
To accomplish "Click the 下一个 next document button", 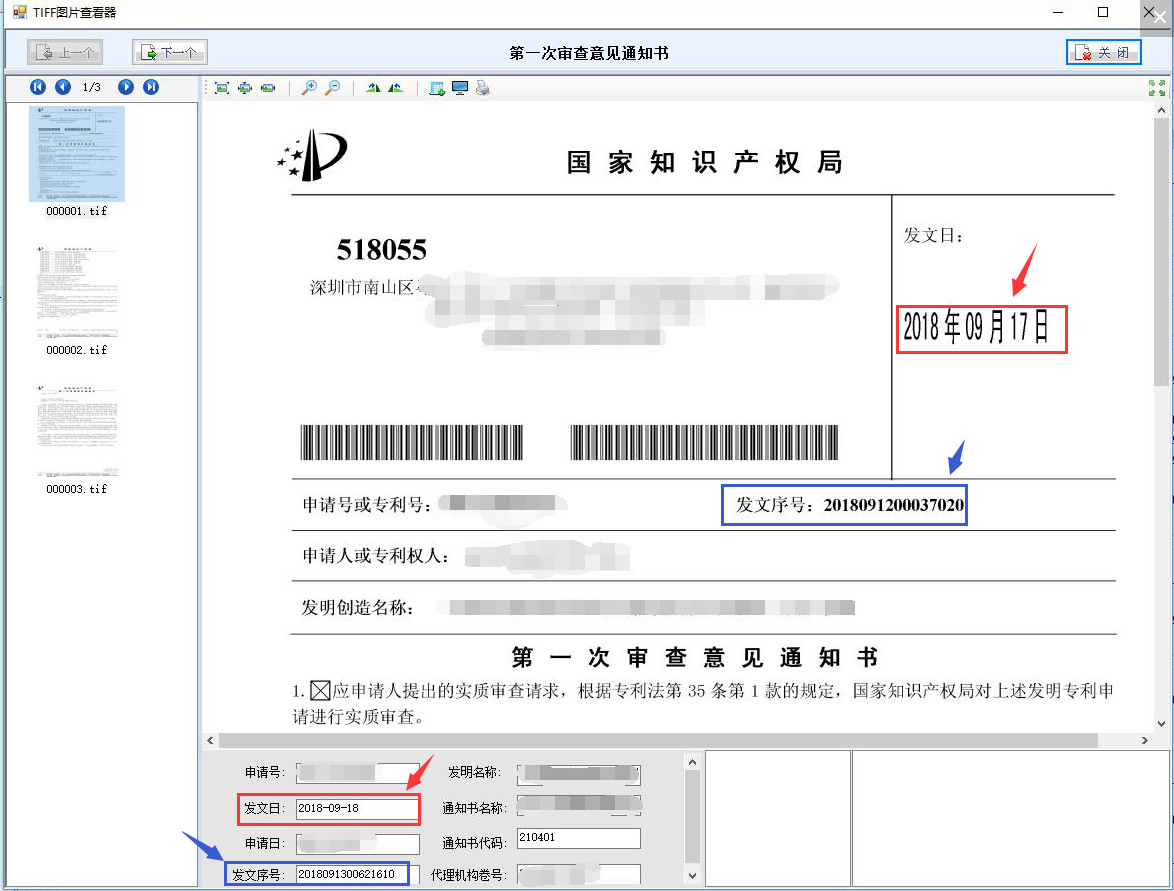I will click(x=170, y=52).
